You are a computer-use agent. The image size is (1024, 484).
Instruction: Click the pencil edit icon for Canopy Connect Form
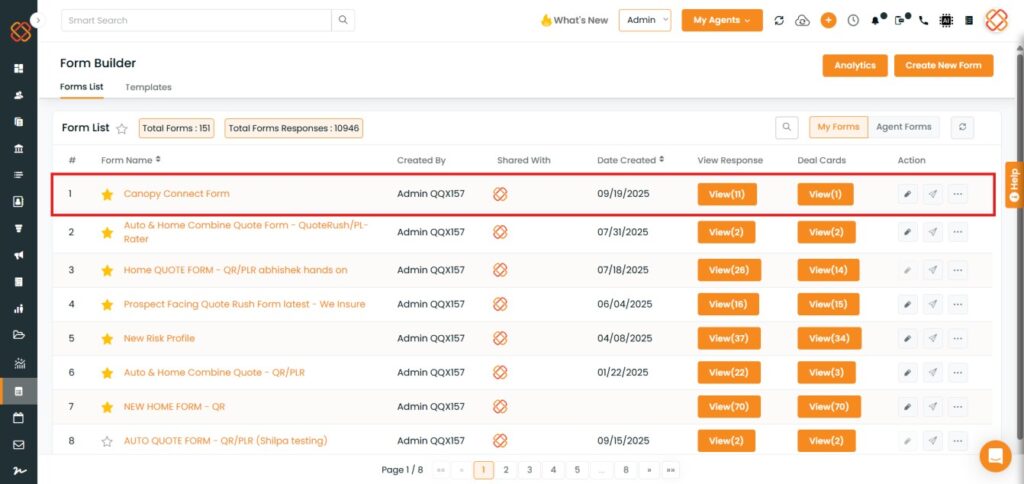[x=907, y=194]
